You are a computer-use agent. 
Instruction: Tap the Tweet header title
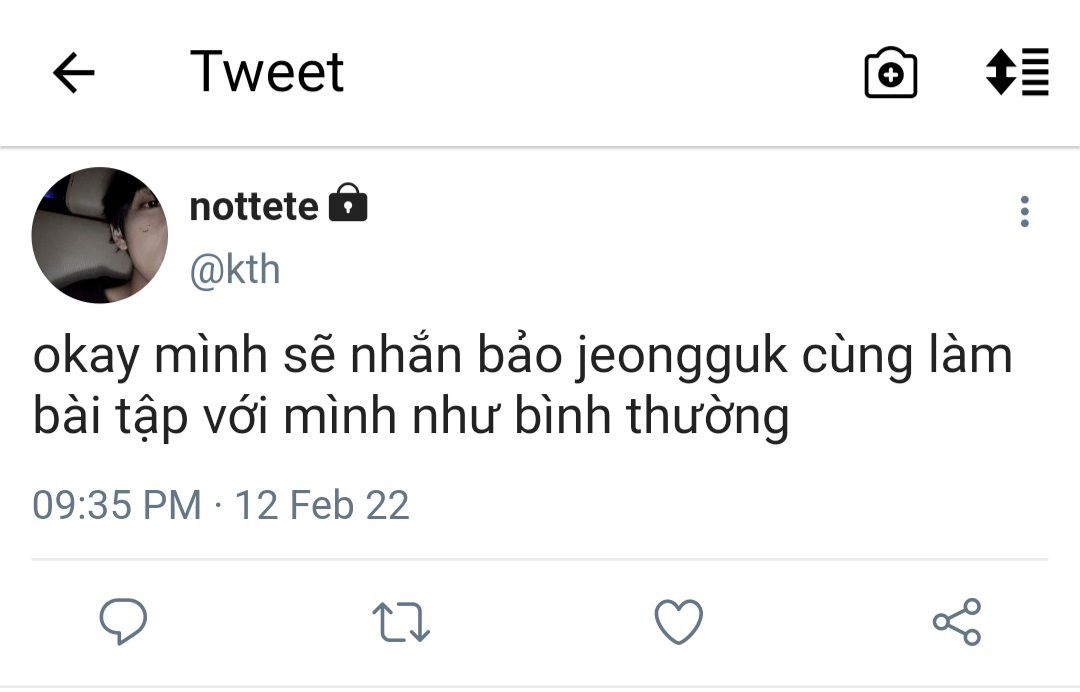267,72
